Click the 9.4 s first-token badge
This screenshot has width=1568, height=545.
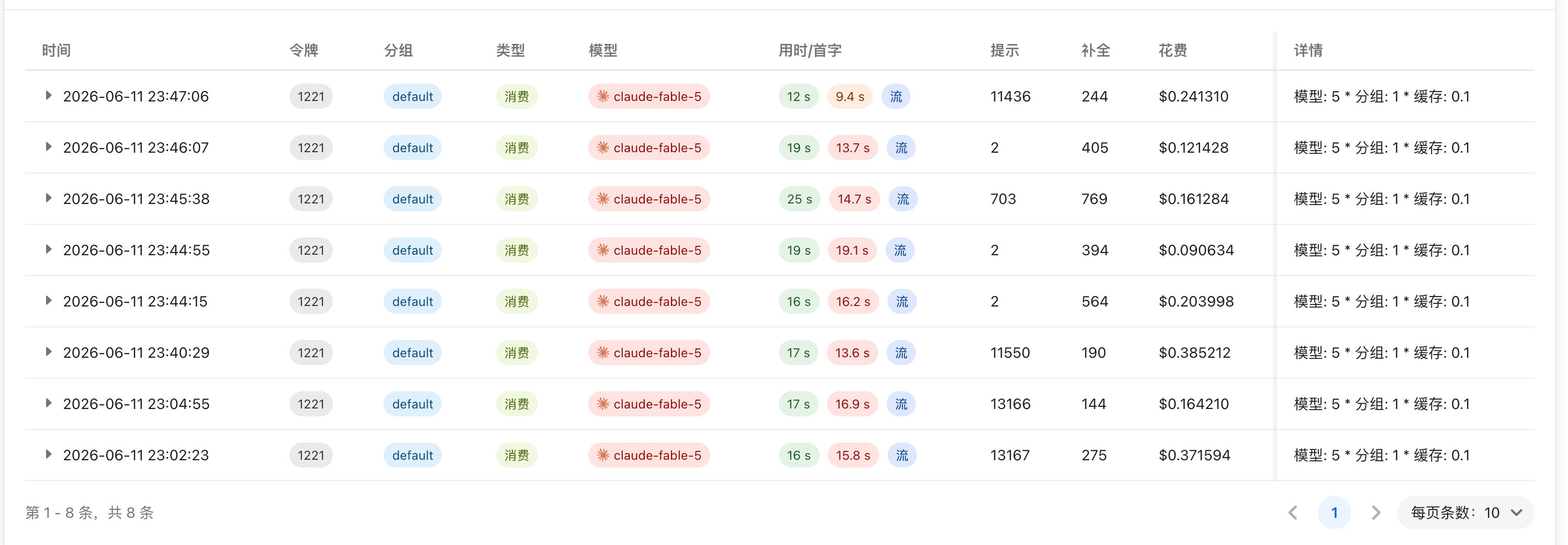pos(850,96)
